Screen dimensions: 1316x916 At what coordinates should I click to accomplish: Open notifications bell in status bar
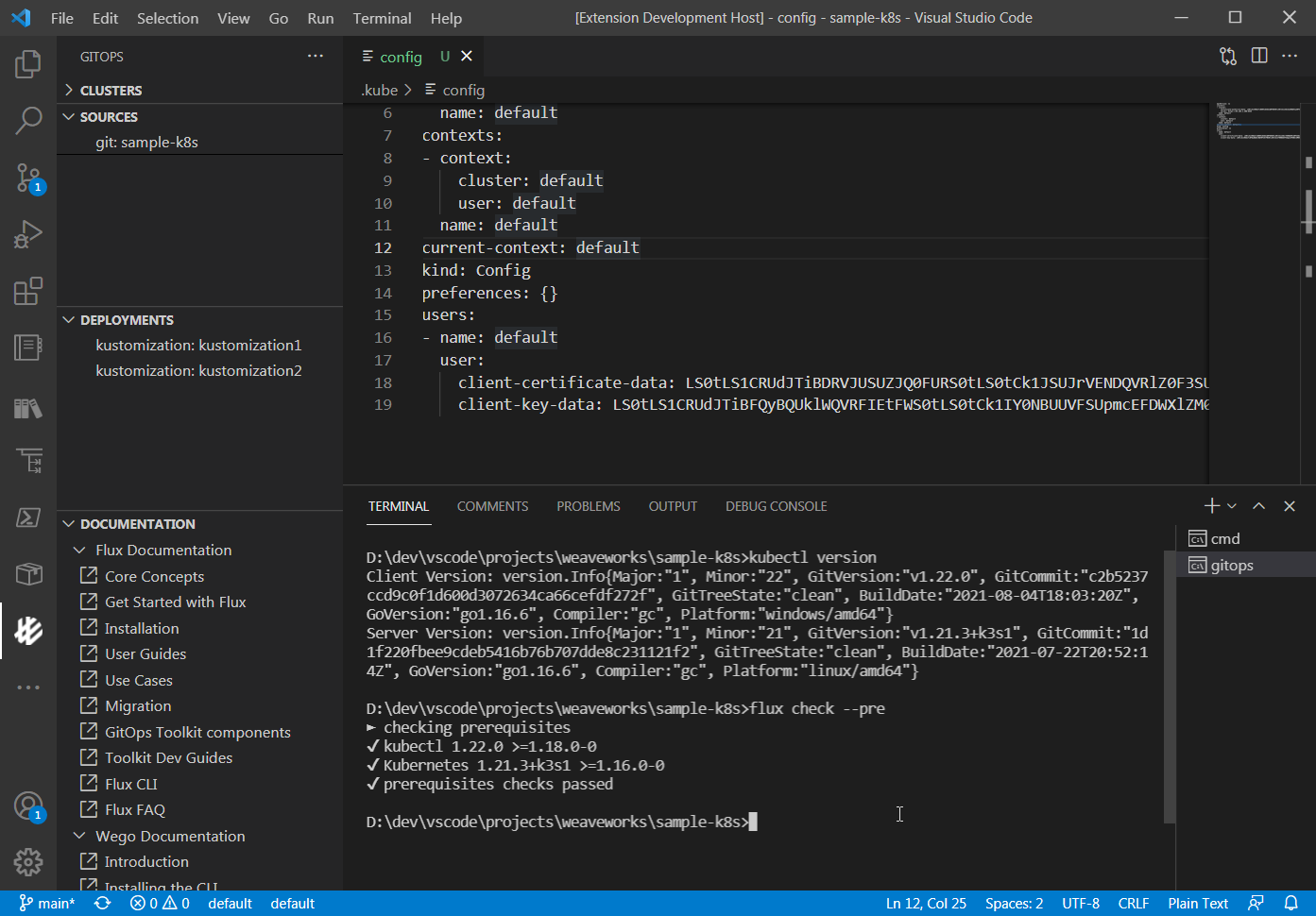pyautogui.click(x=1290, y=904)
